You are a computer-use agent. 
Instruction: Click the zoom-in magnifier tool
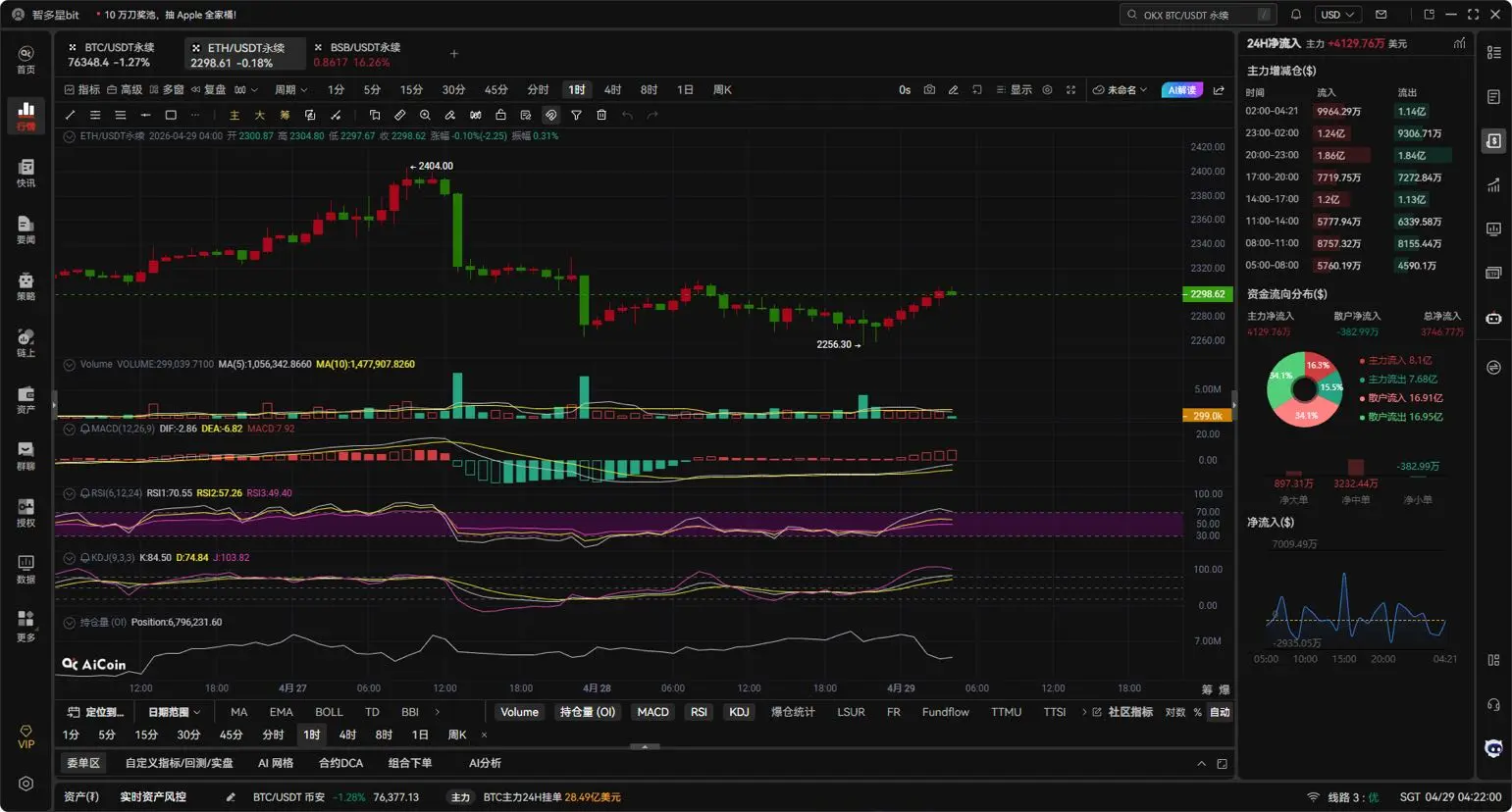tap(425, 115)
